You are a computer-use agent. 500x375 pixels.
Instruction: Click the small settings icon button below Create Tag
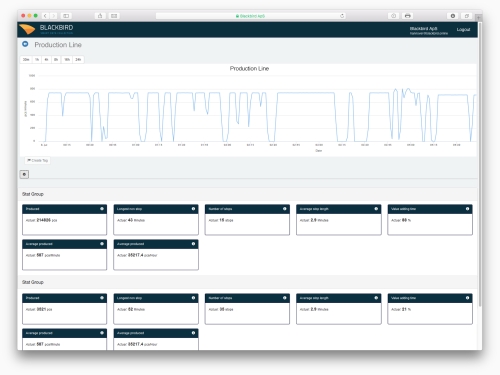(24, 174)
